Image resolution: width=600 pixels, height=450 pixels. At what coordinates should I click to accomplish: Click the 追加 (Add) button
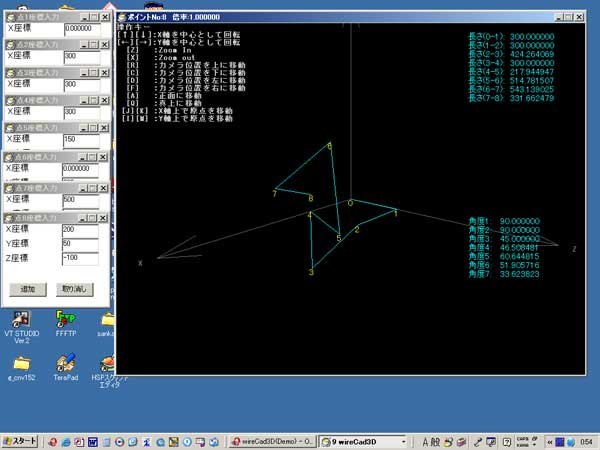pyautogui.click(x=28, y=288)
